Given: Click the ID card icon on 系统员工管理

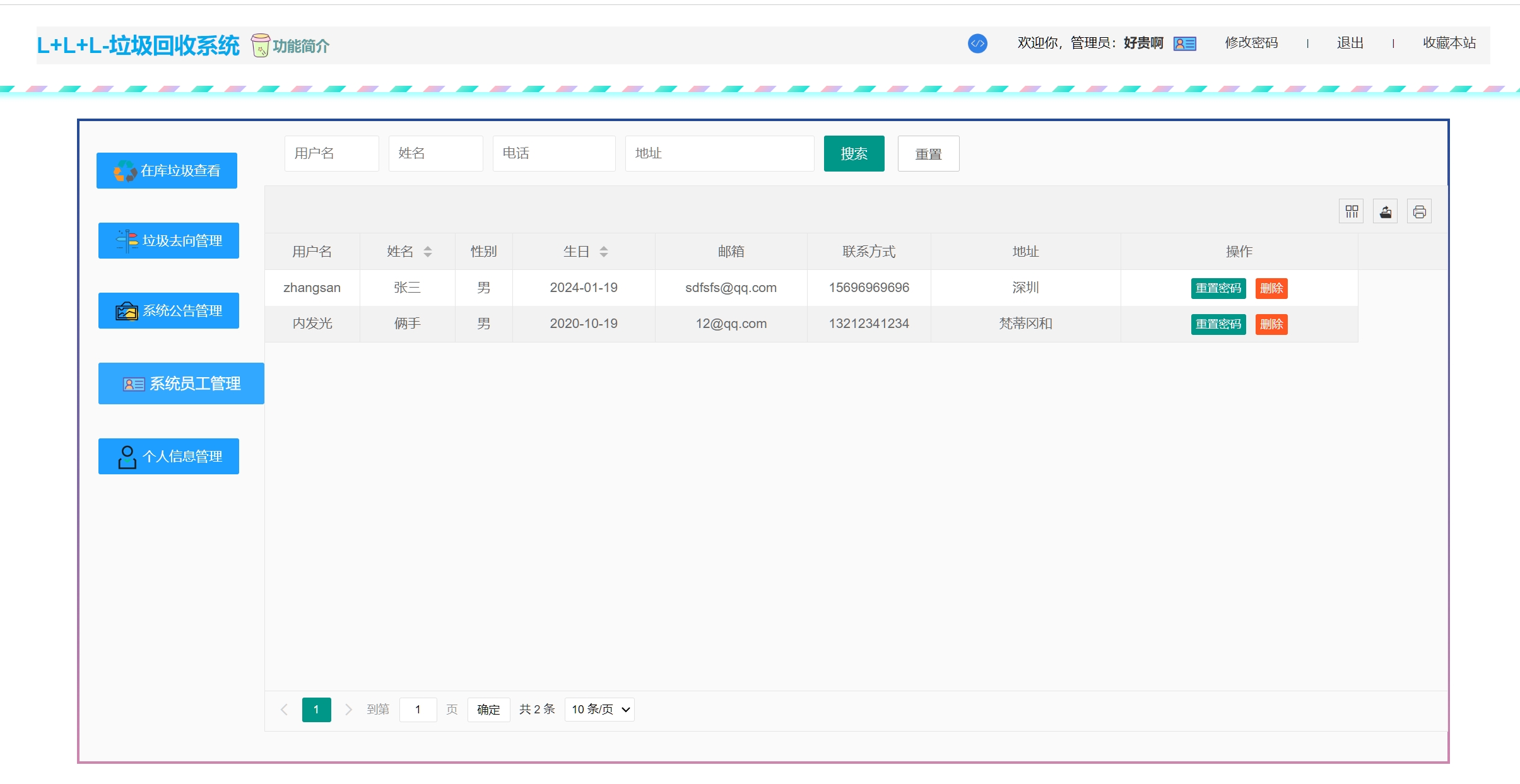Looking at the screenshot, I should pos(134,384).
